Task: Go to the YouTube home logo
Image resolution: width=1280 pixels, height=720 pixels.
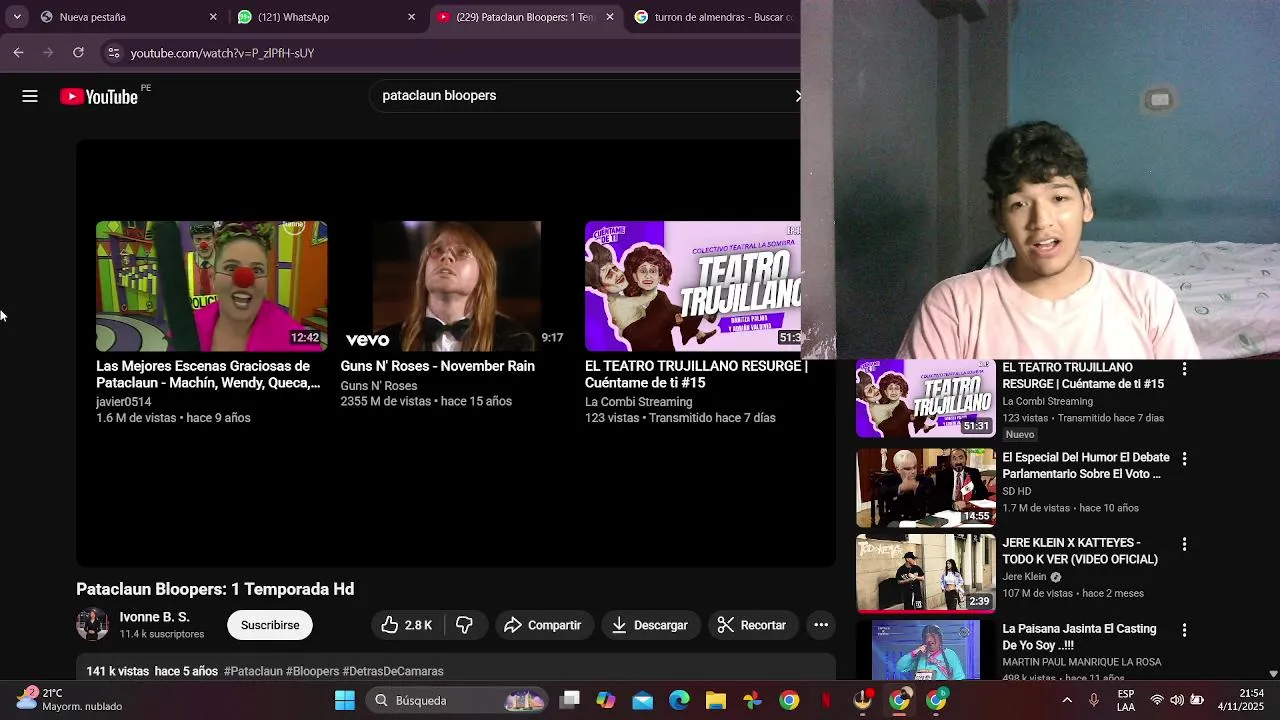Action: pyautogui.click(x=98, y=96)
